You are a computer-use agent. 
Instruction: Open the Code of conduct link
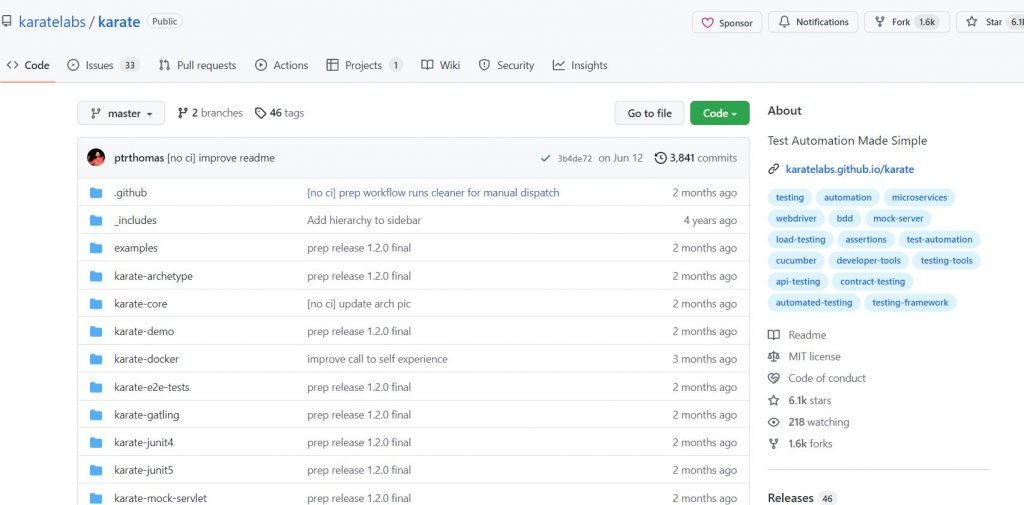pyautogui.click(x=817, y=378)
